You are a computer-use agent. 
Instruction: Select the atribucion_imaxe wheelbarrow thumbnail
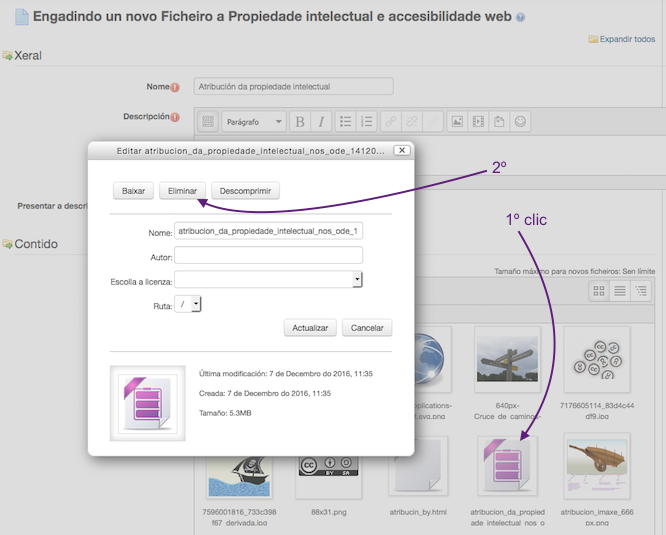click(596, 470)
